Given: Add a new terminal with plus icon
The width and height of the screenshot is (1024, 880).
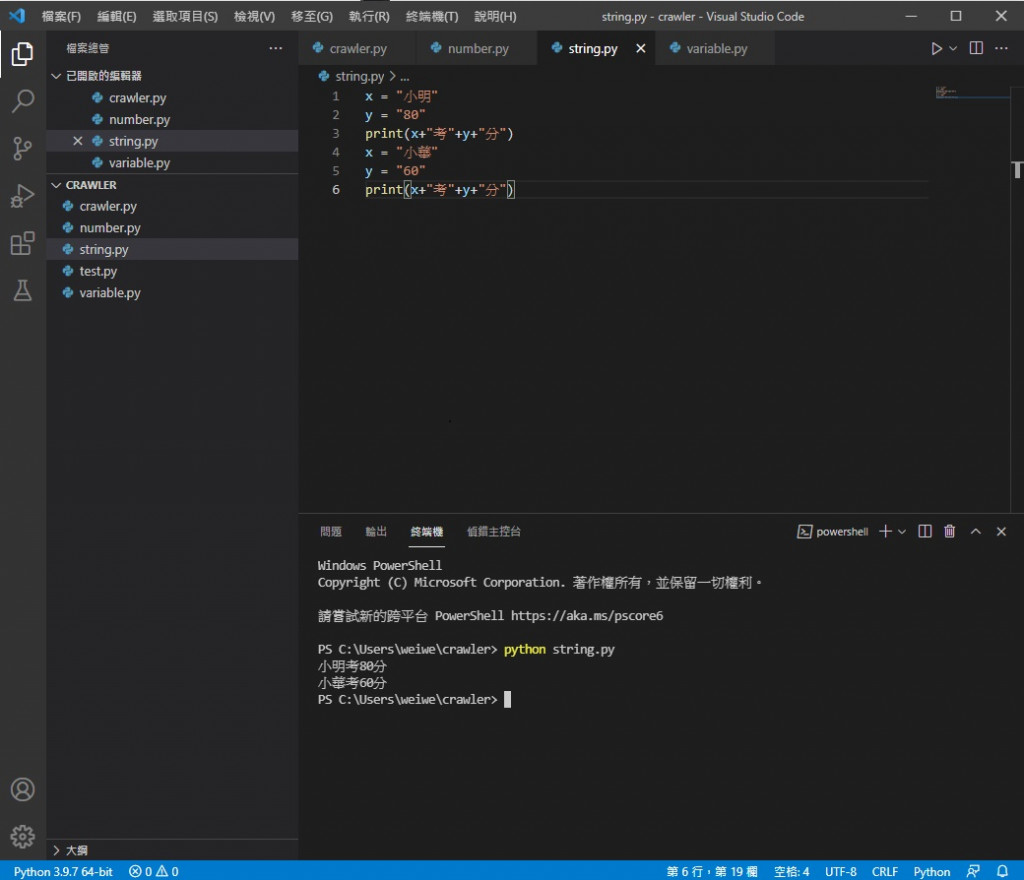Looking at the screenshot, I should click(x=885, y=531).
